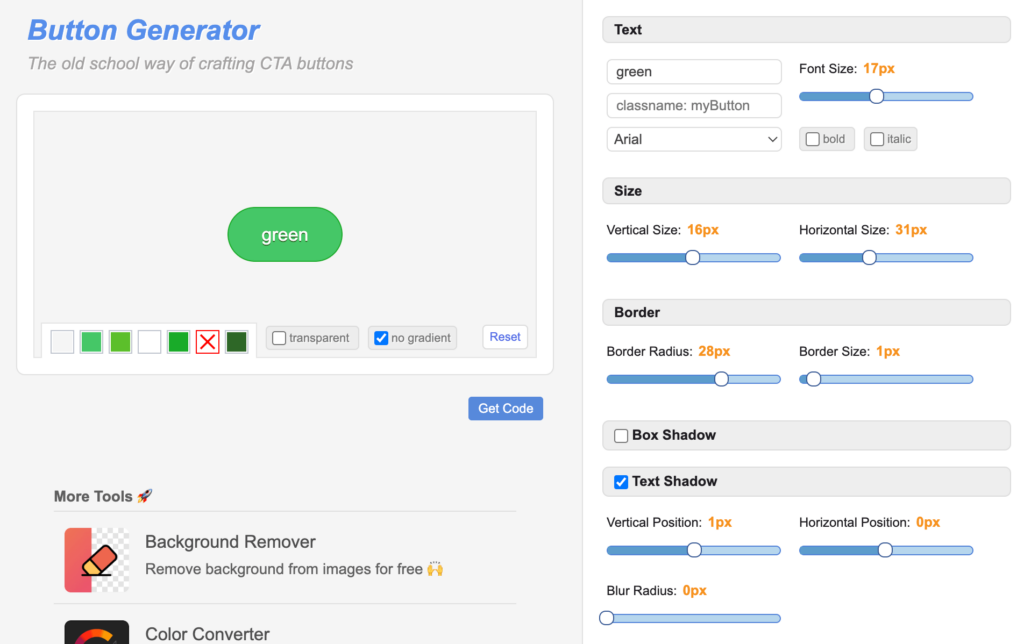Click the button text input field
The height and width of the screenshot is (644, 1024).
tap(694, 72)
